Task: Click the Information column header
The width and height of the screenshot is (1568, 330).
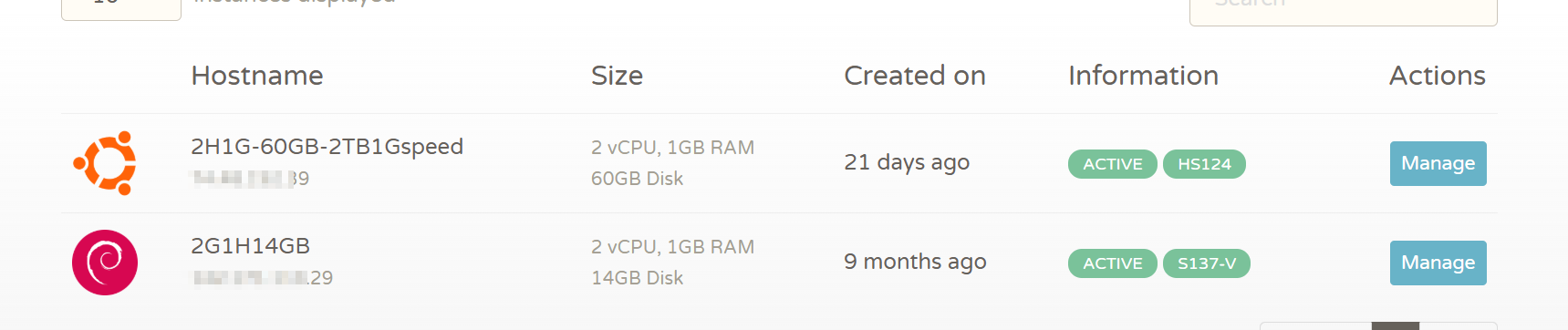Action: tap(1143, 76)
